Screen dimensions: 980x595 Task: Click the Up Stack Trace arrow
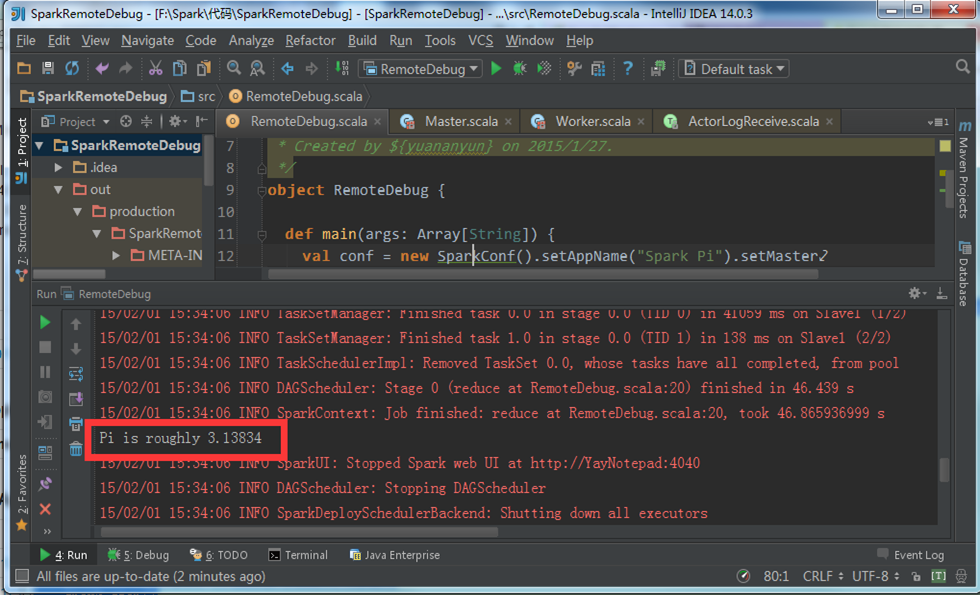[x=76, y=324]
